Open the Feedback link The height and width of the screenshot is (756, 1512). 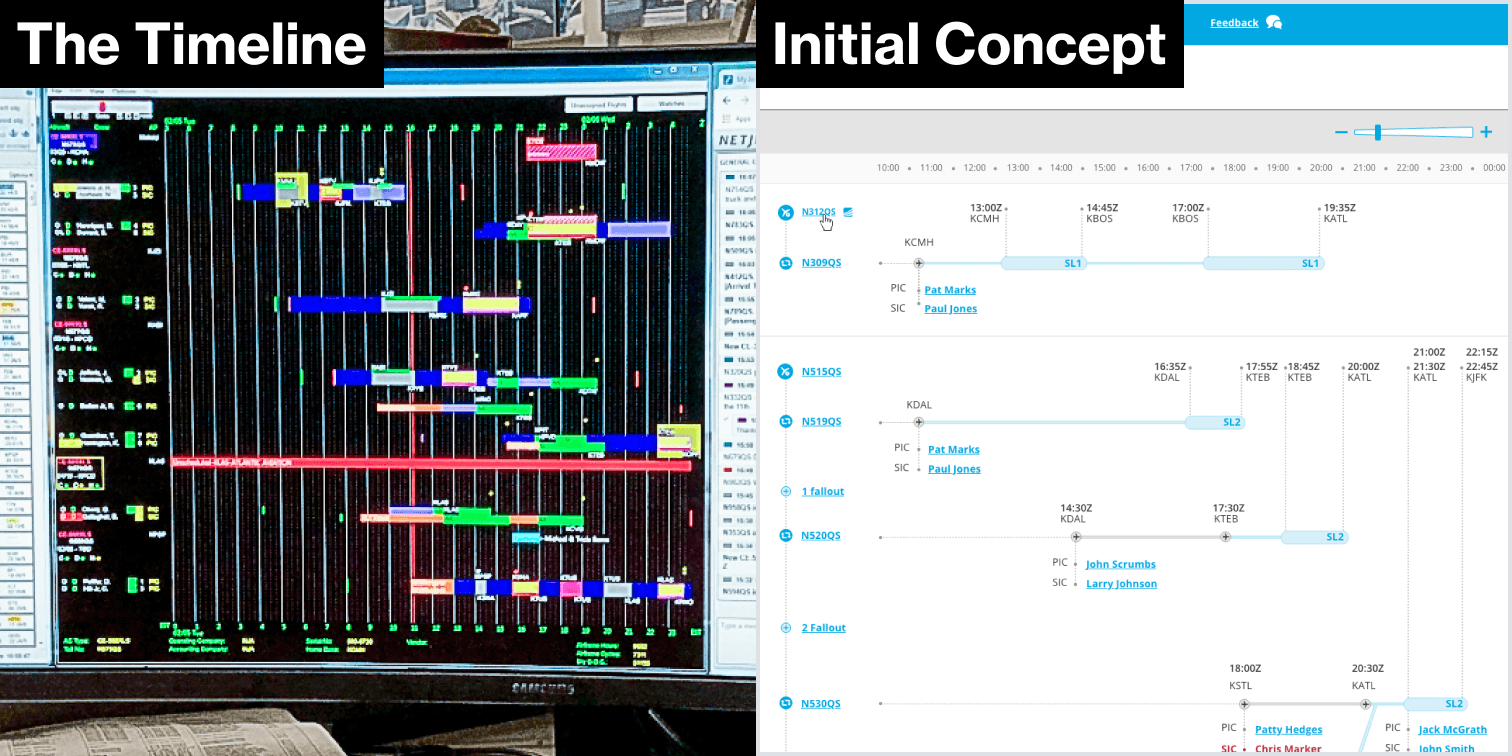click(x=1234, y=23)
